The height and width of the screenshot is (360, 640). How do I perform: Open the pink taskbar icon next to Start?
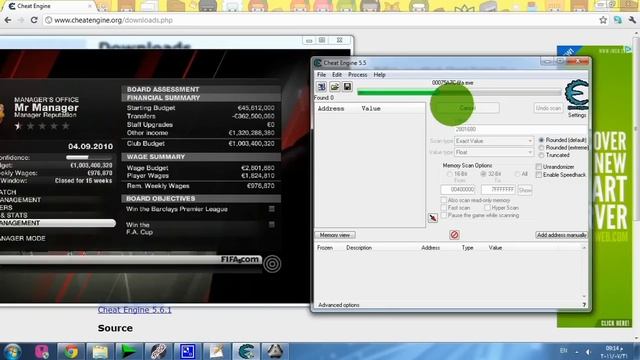42,351
